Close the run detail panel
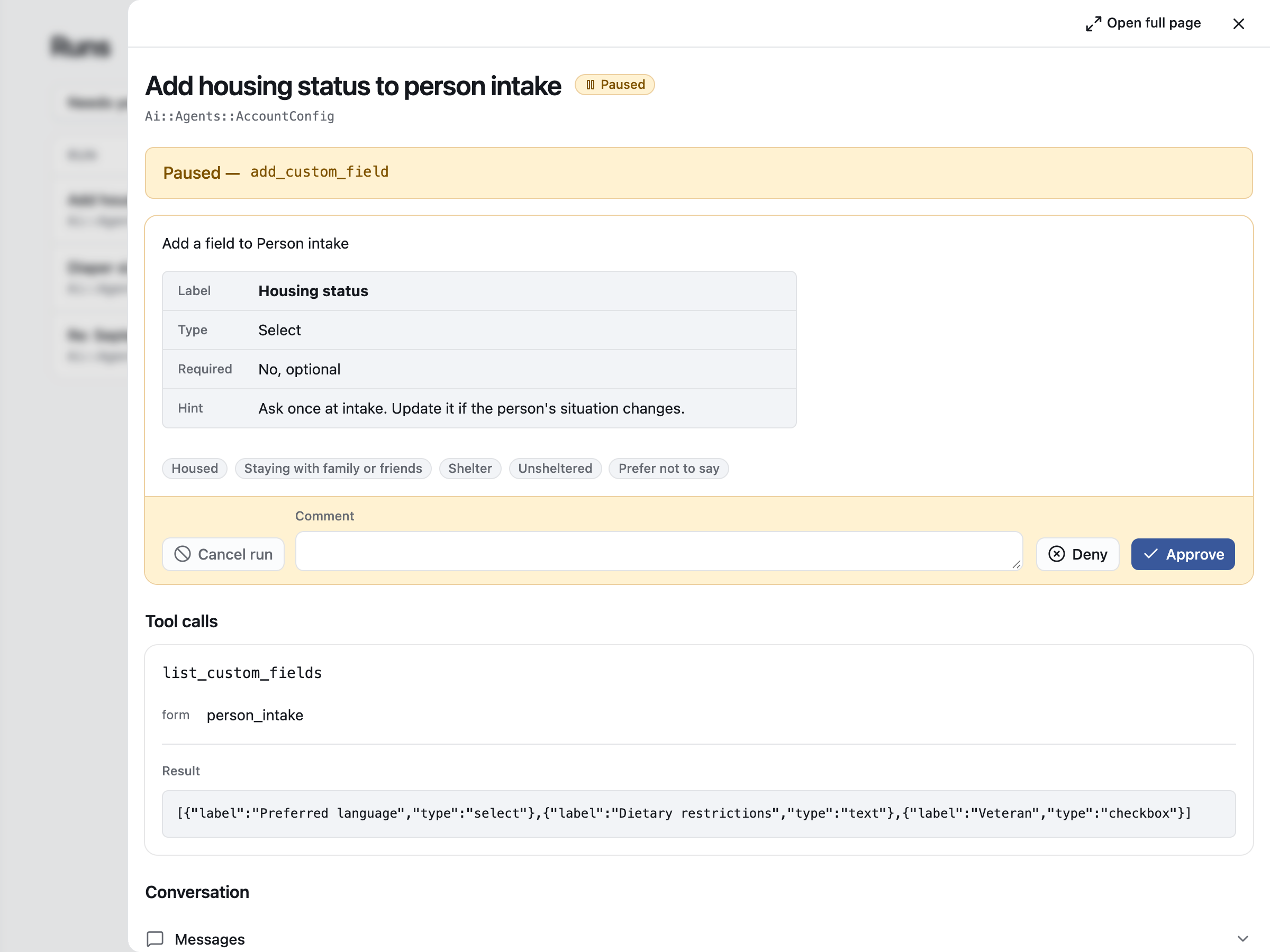The image size is (1270, 952). 1238,23
